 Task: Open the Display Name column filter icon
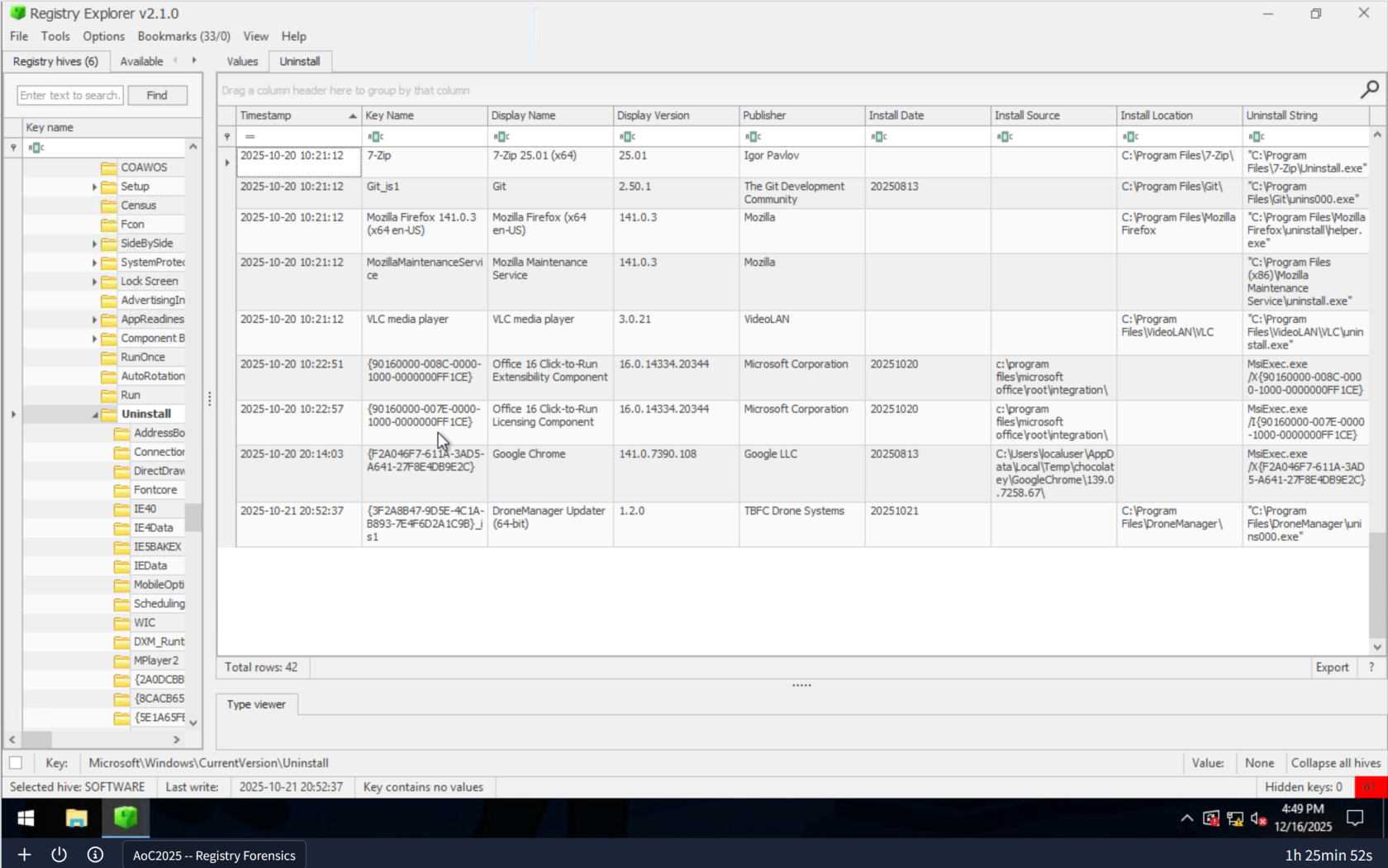[501, 136]
